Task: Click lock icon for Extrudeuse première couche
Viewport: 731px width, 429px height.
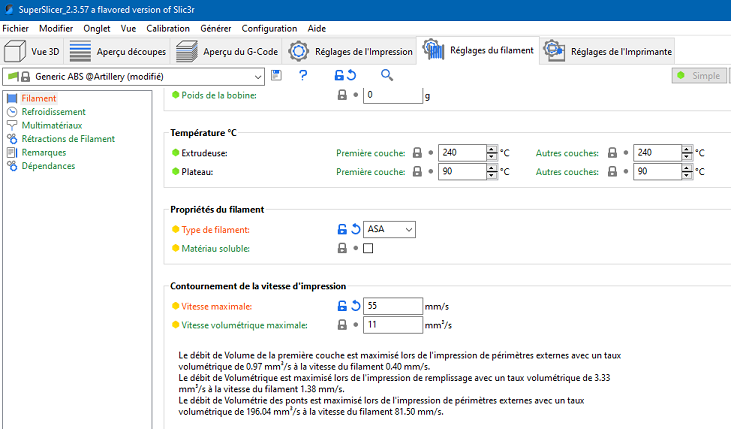Action: [417, 153]
